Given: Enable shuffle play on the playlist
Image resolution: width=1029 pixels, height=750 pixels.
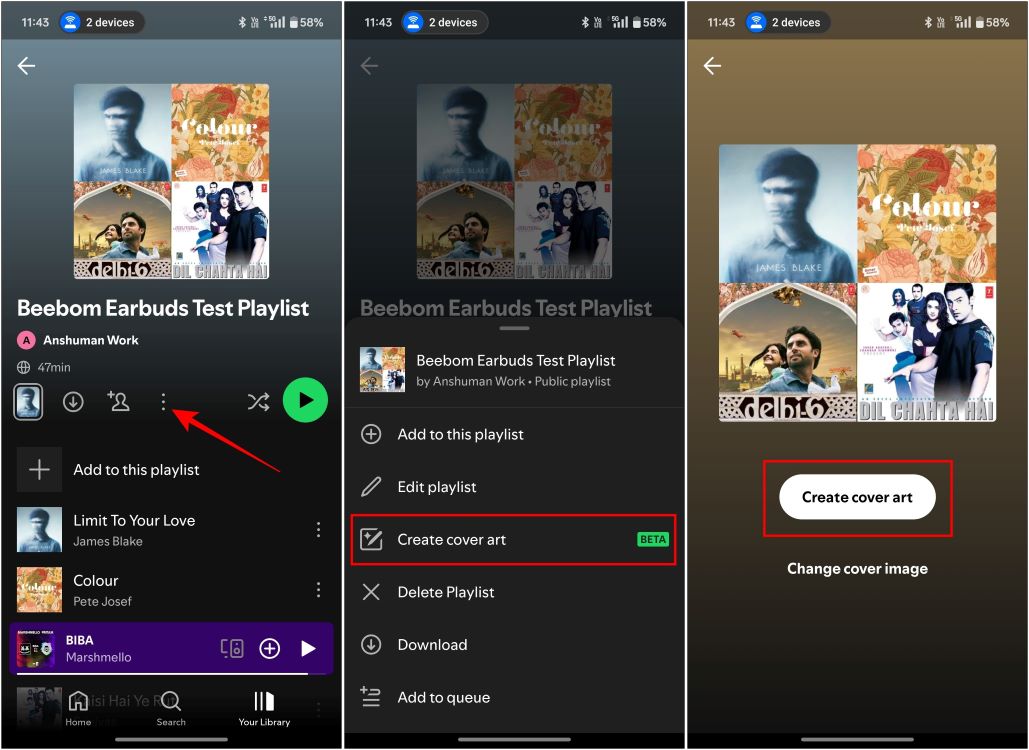Looking at the screenshot, I should (257, 401).
